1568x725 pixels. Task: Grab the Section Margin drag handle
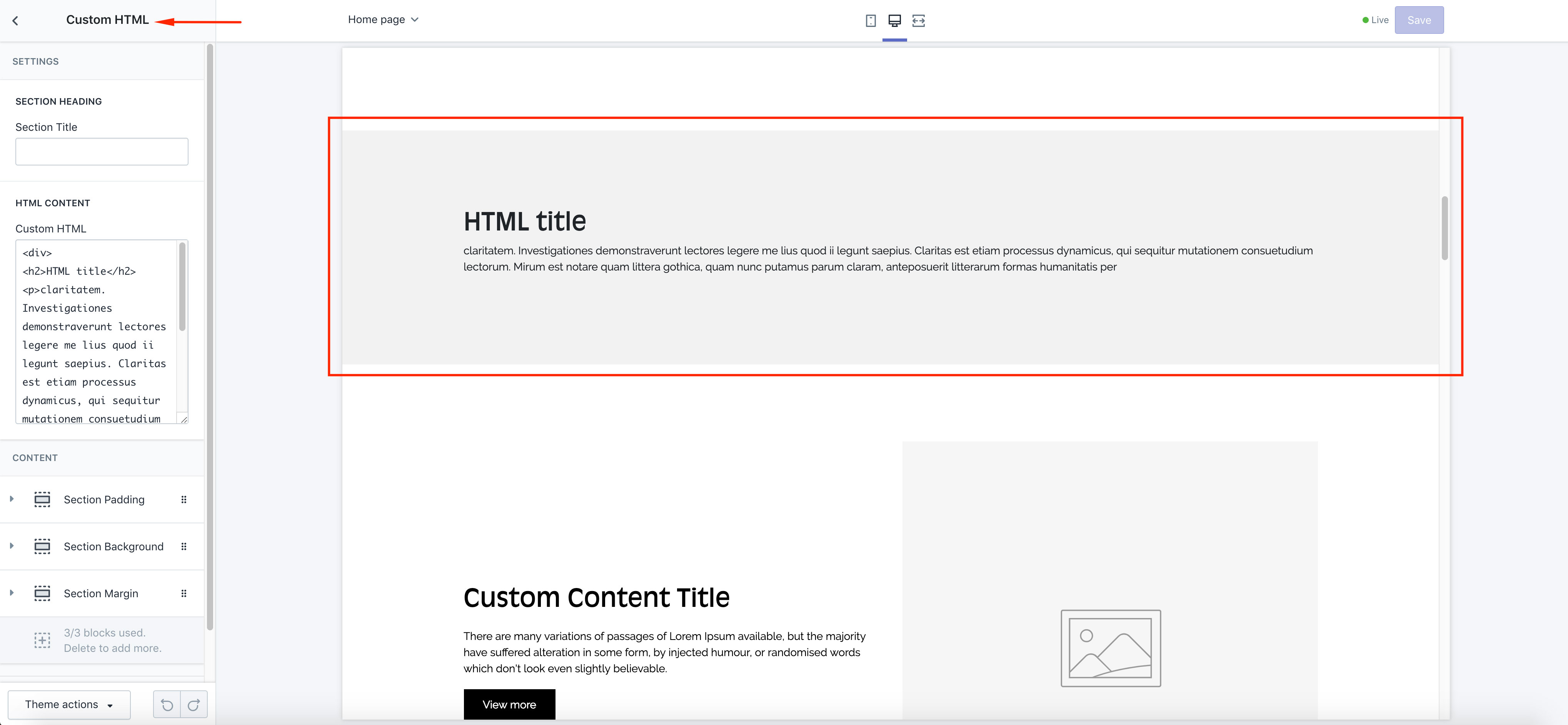184,593
